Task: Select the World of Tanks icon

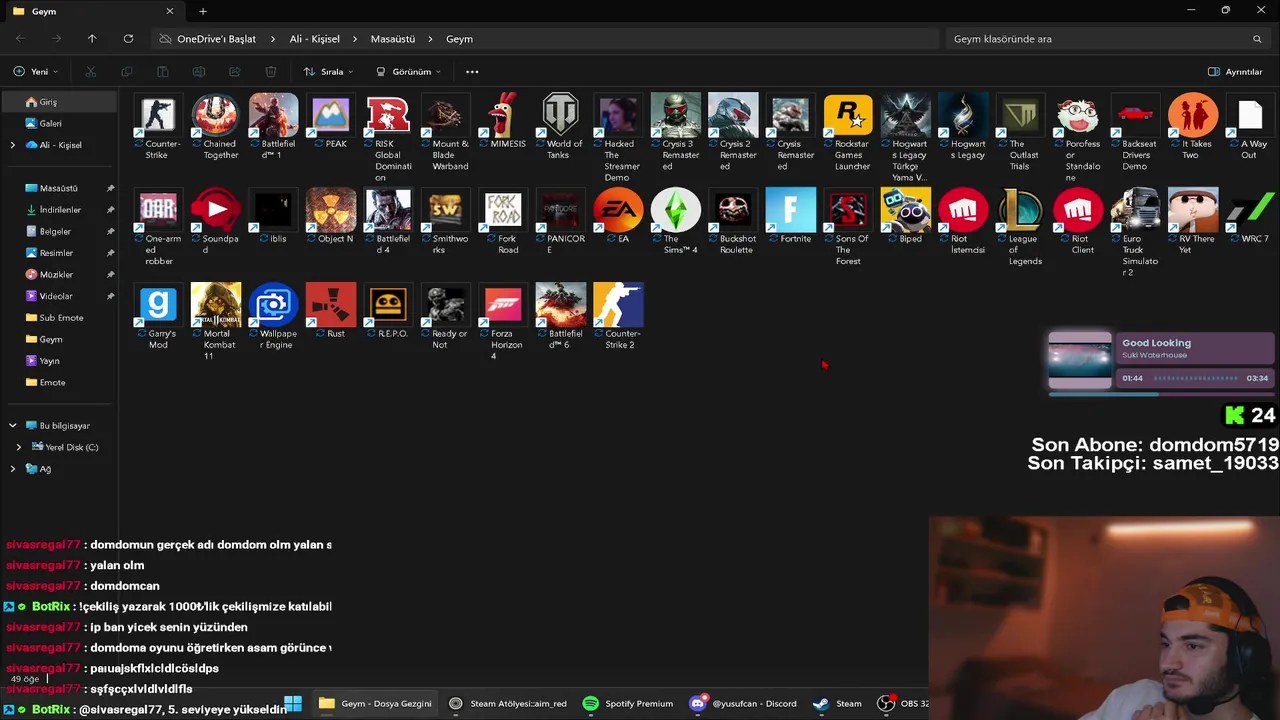Action: 561,115
